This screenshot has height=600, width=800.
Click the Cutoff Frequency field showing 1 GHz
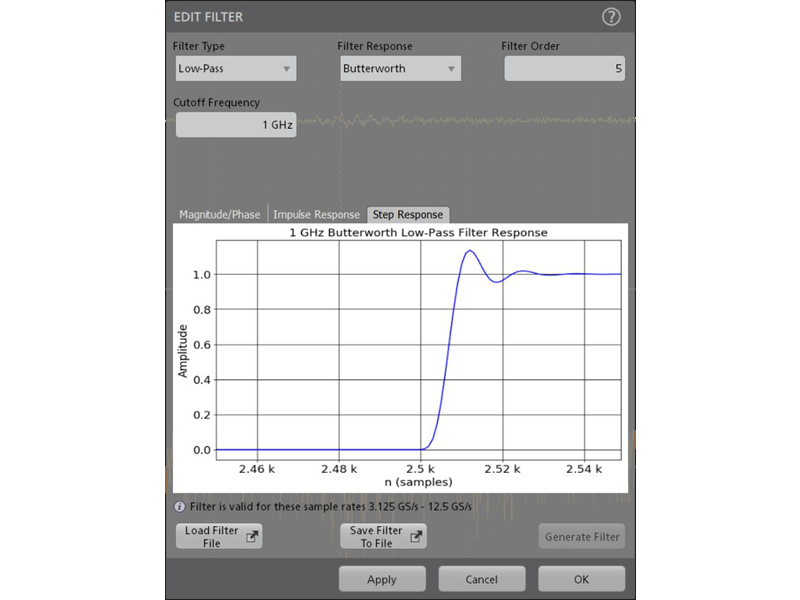(x=236, y=125)
